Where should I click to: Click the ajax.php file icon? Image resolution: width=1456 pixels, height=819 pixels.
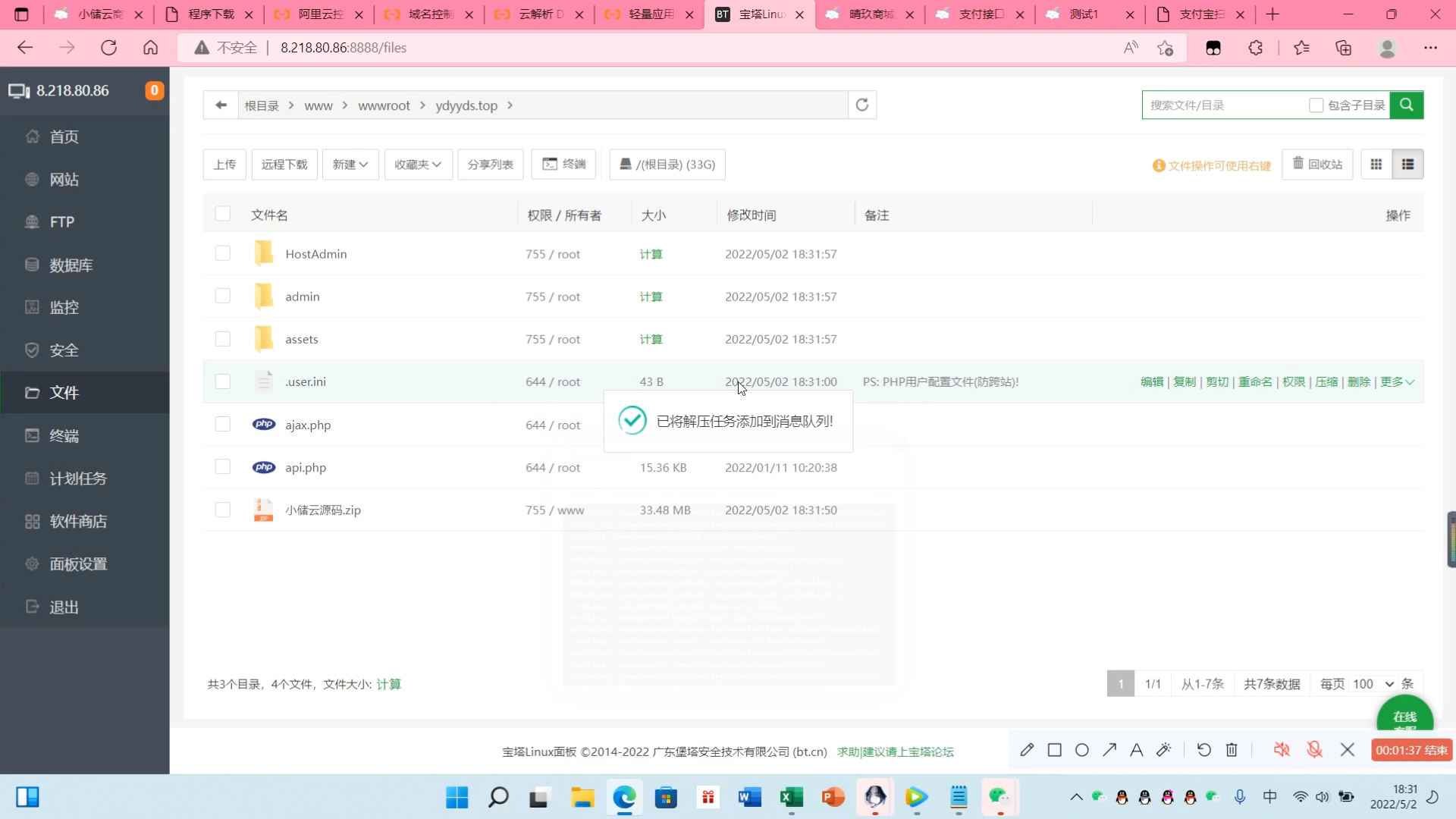coord(264,425)
